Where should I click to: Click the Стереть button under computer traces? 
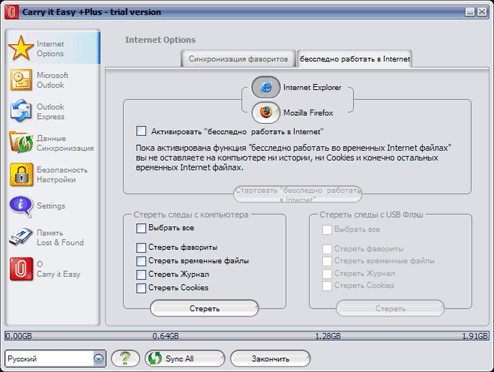204,309
